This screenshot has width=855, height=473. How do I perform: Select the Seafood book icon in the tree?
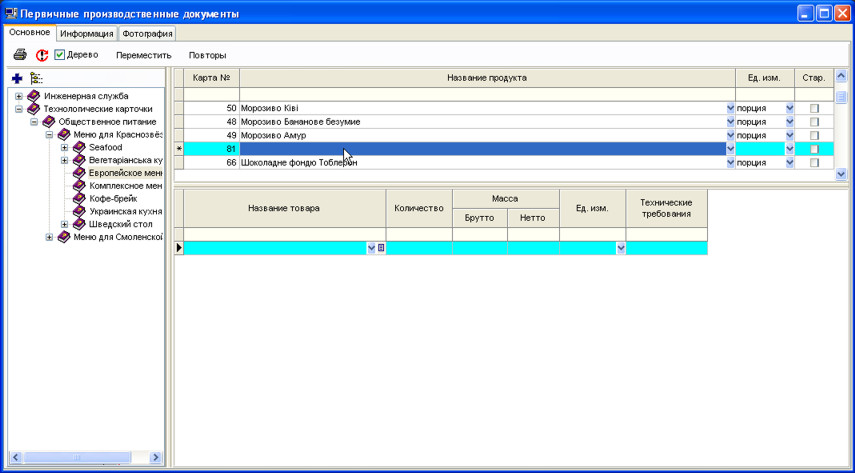point(79,147)
